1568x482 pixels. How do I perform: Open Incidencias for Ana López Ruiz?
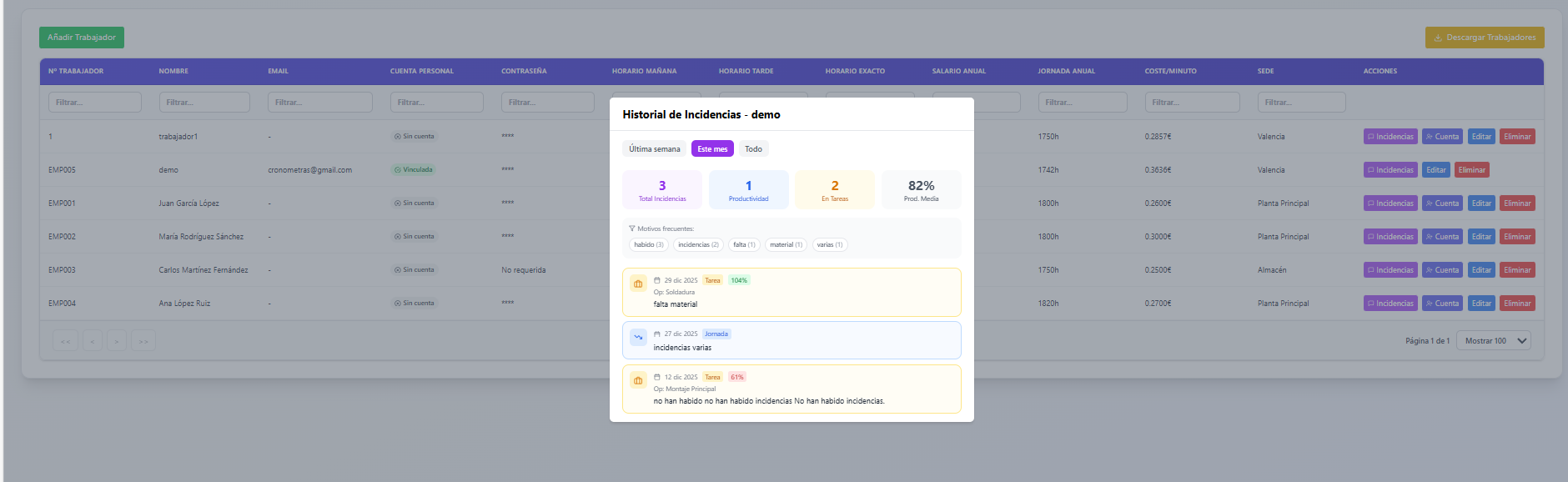(1390, 304)
